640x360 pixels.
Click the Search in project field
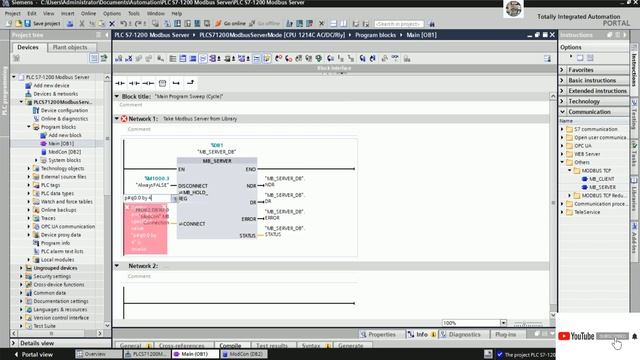click(399, 24)
